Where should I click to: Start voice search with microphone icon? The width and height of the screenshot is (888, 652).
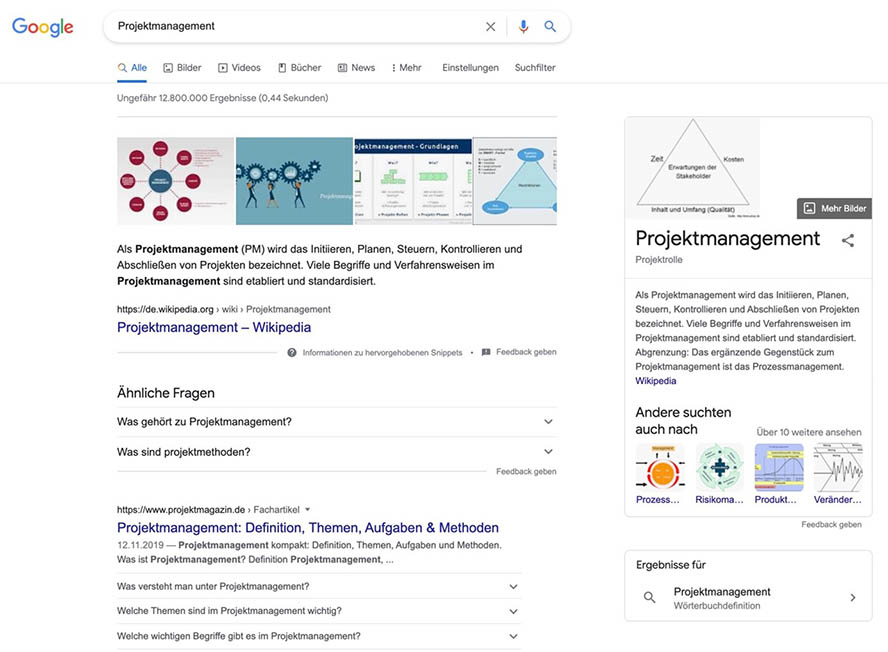(523, 27)
